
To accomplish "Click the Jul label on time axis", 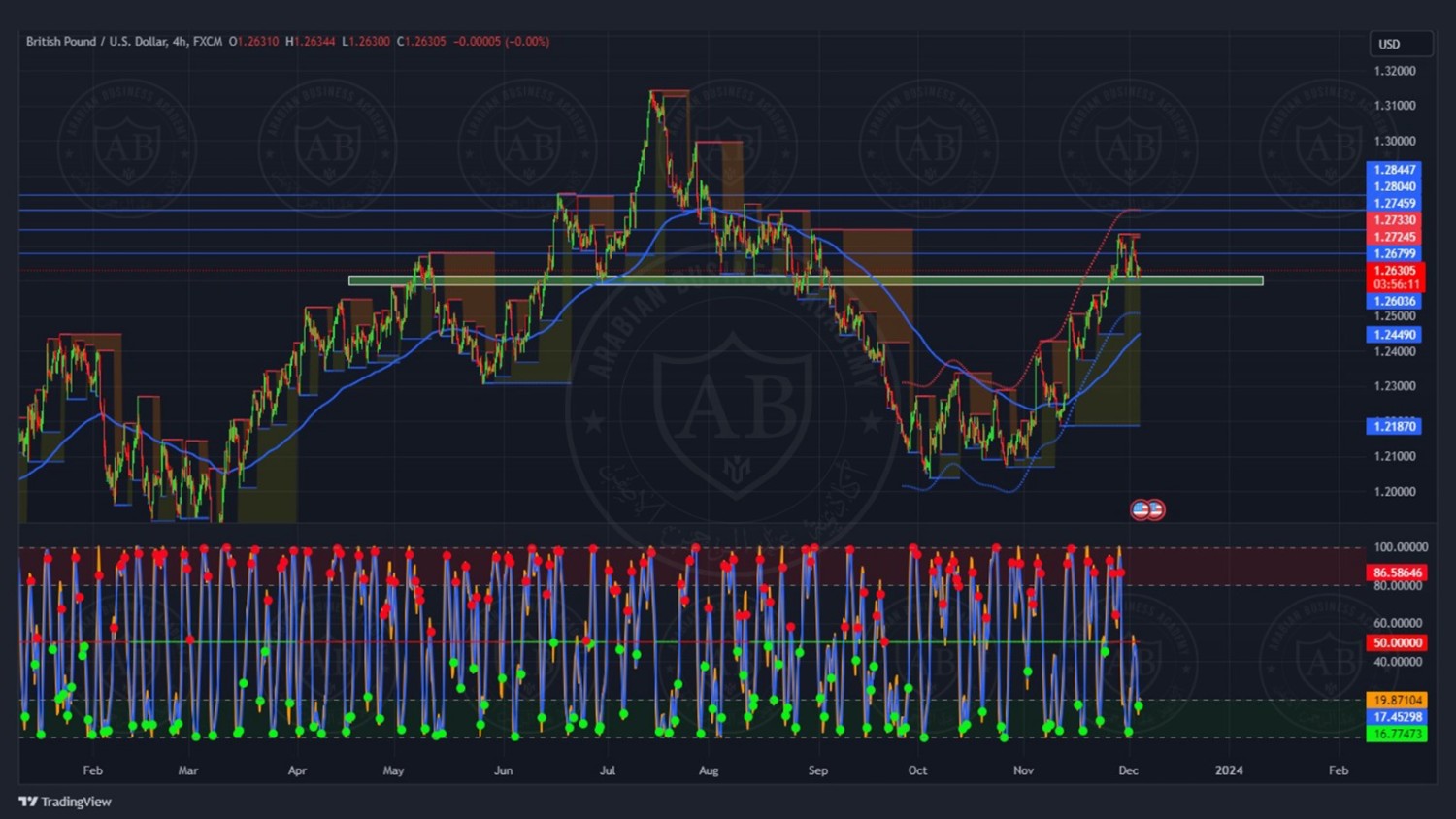I will pos(608,770).
